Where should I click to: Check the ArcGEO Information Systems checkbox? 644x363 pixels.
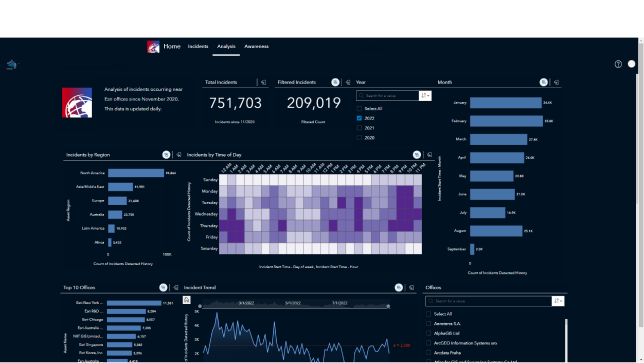(429, 343)
